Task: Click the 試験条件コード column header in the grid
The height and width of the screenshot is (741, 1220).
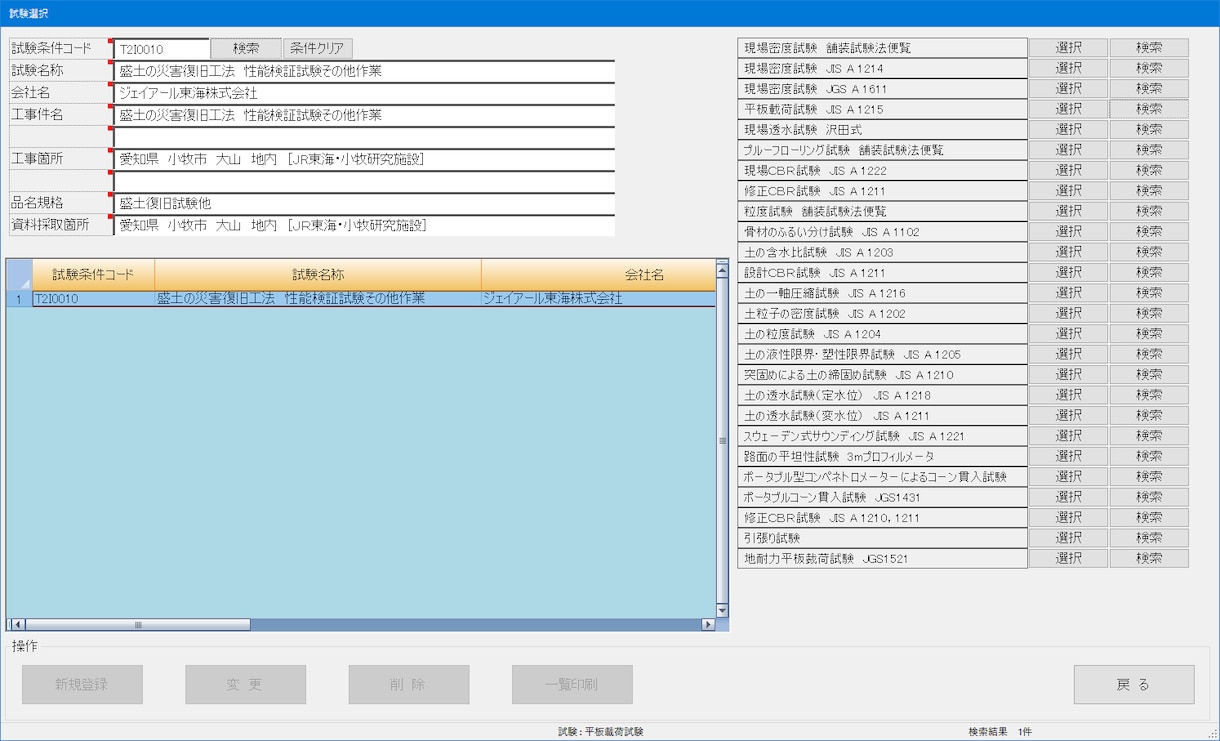Action: (x=93, y=274)
